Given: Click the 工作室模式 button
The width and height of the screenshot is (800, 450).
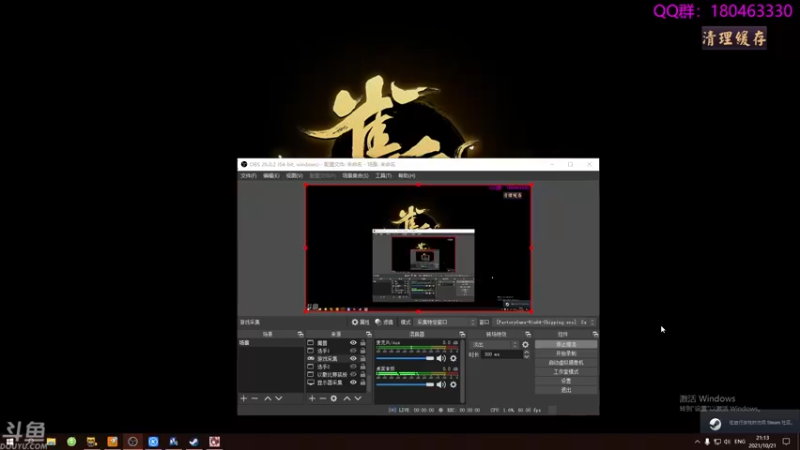Looking at the screenshot, I should click(x=566, y=372).
